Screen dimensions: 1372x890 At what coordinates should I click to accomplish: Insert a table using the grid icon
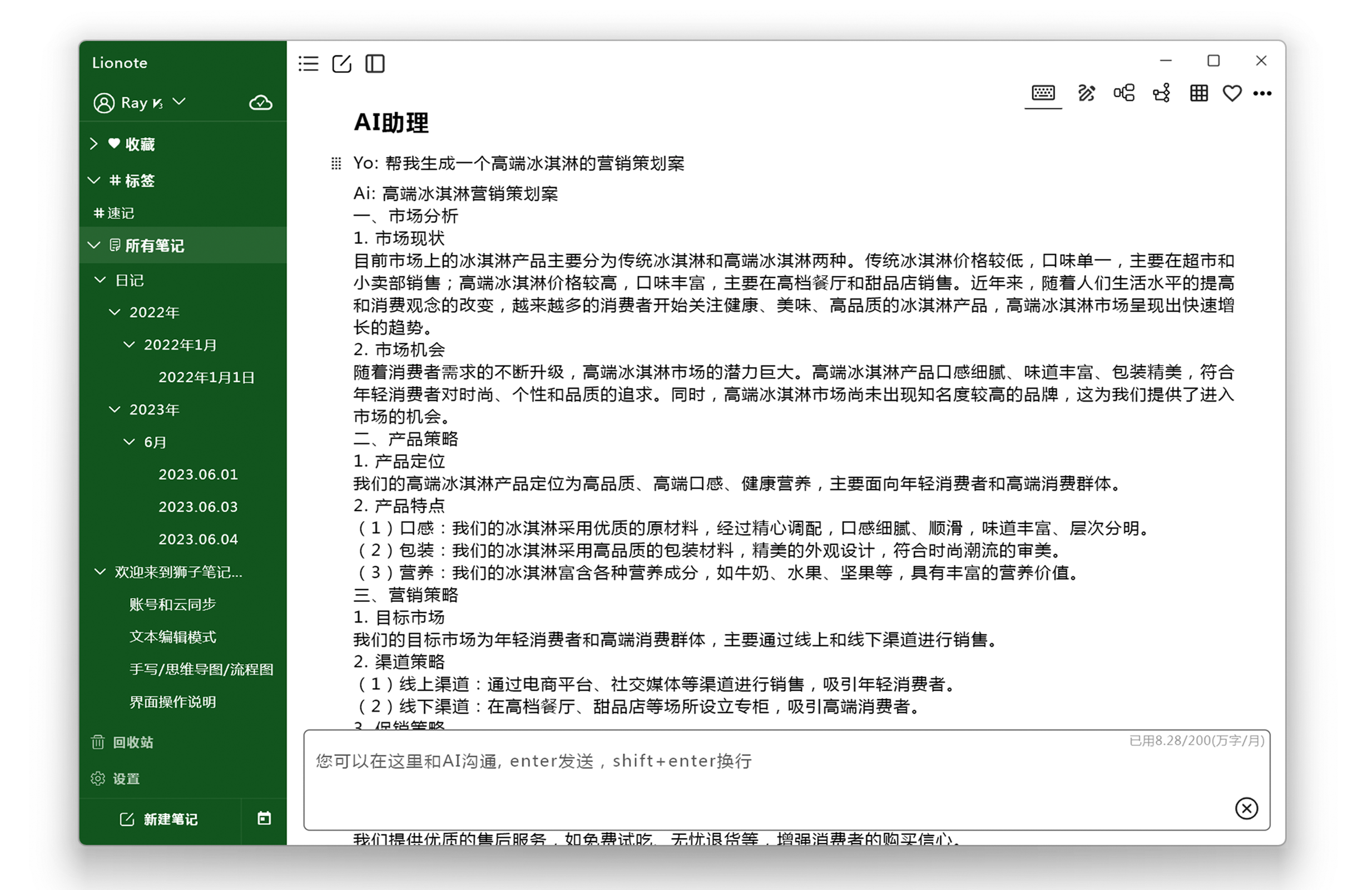(1198, 93)
